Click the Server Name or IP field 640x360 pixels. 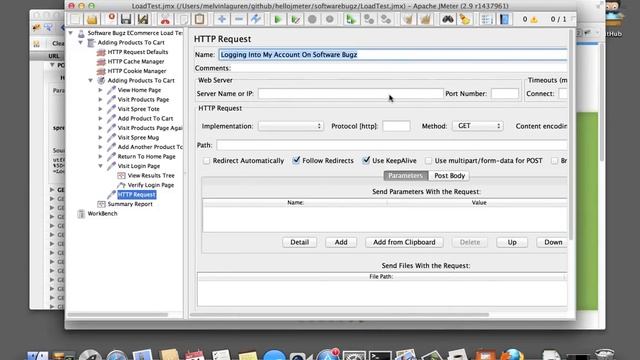click(351, 93)
